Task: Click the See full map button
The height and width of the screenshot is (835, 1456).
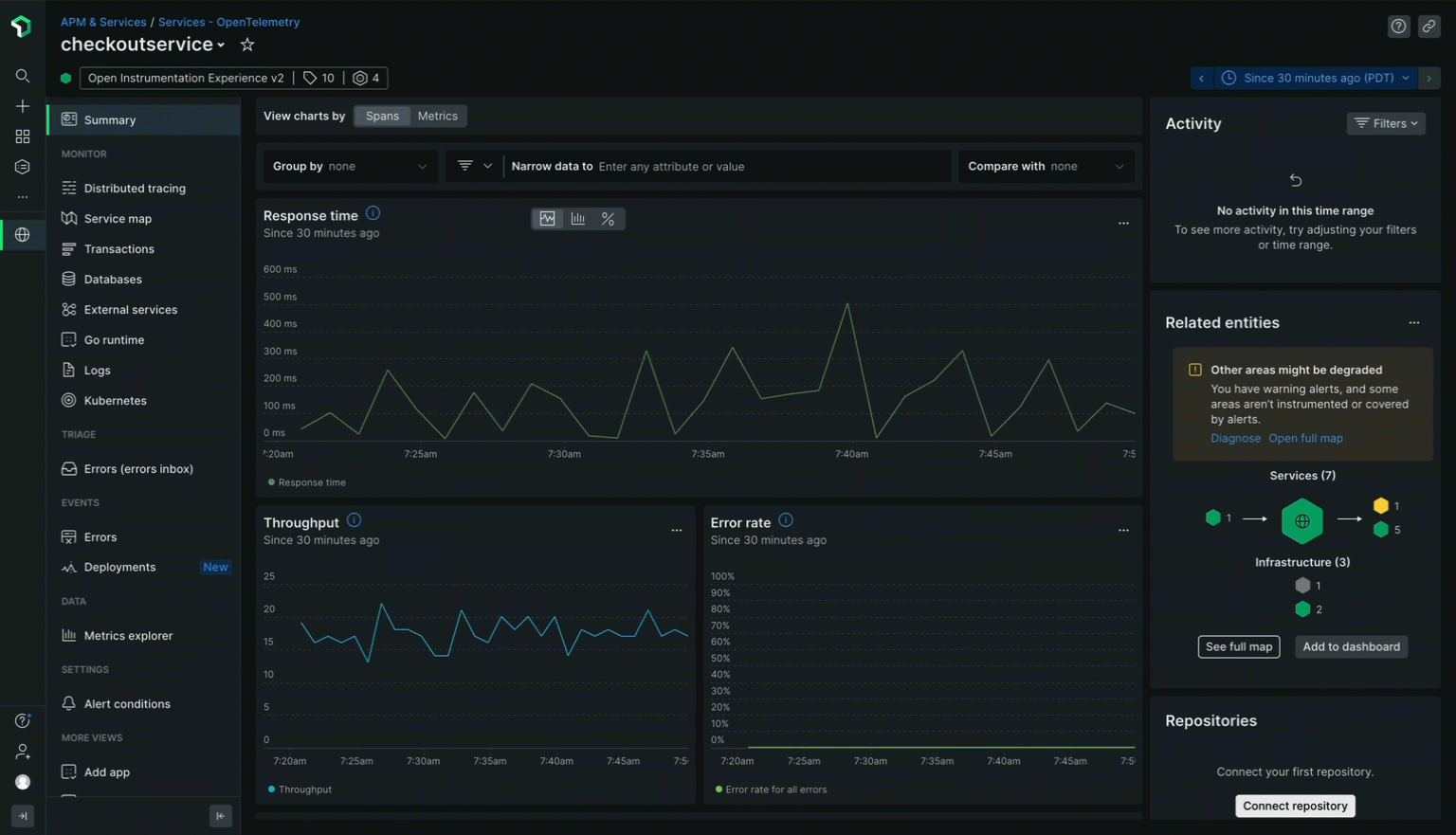Action: (1238, 647)
